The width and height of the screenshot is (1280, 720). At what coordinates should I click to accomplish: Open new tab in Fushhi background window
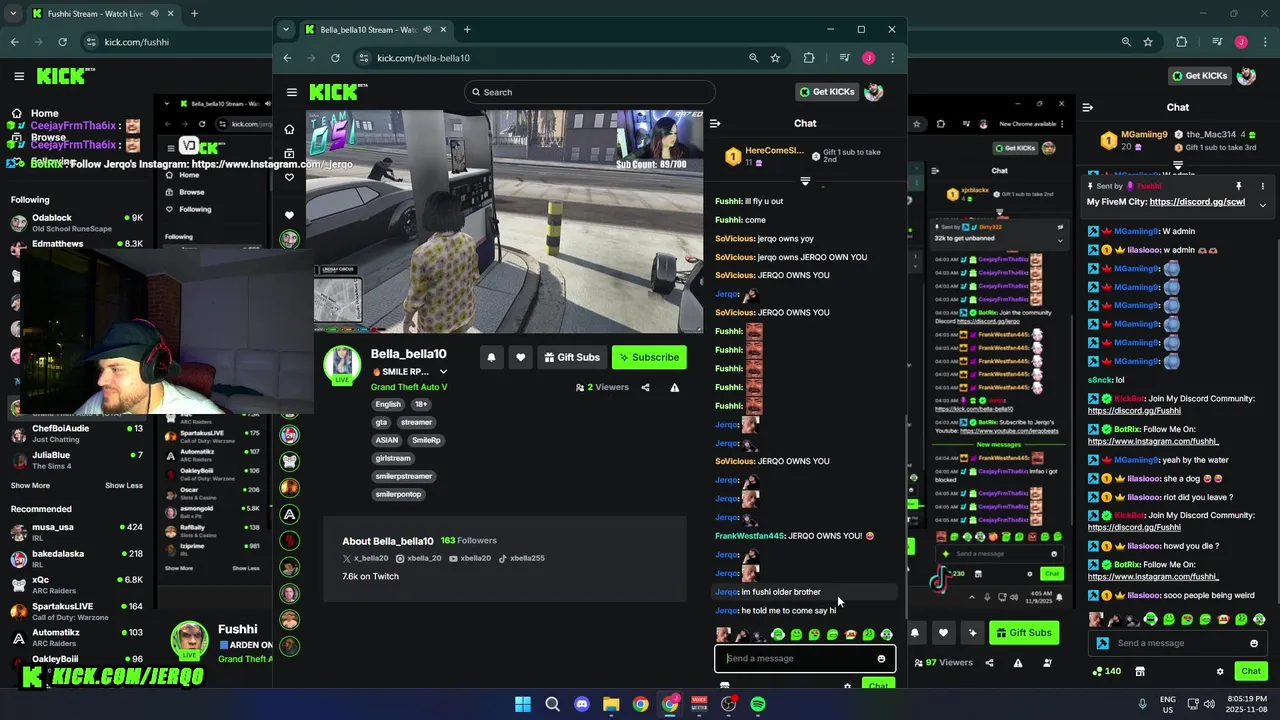[x=194, y=14]
